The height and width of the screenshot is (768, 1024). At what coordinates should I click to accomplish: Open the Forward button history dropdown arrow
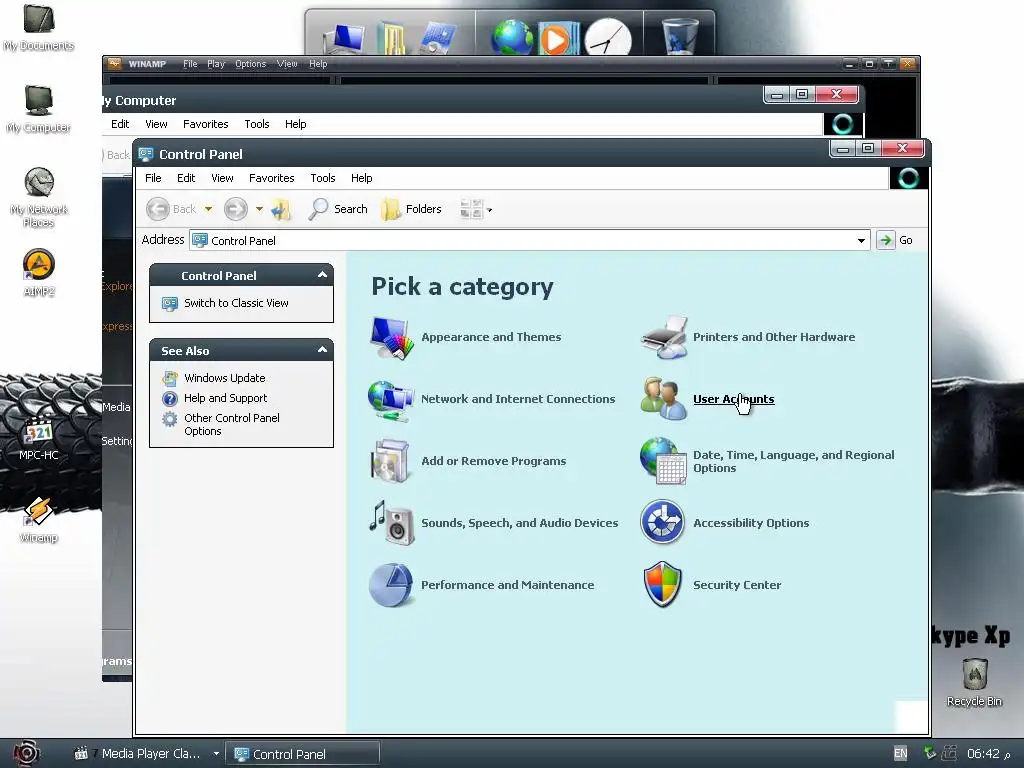point(259,209)
